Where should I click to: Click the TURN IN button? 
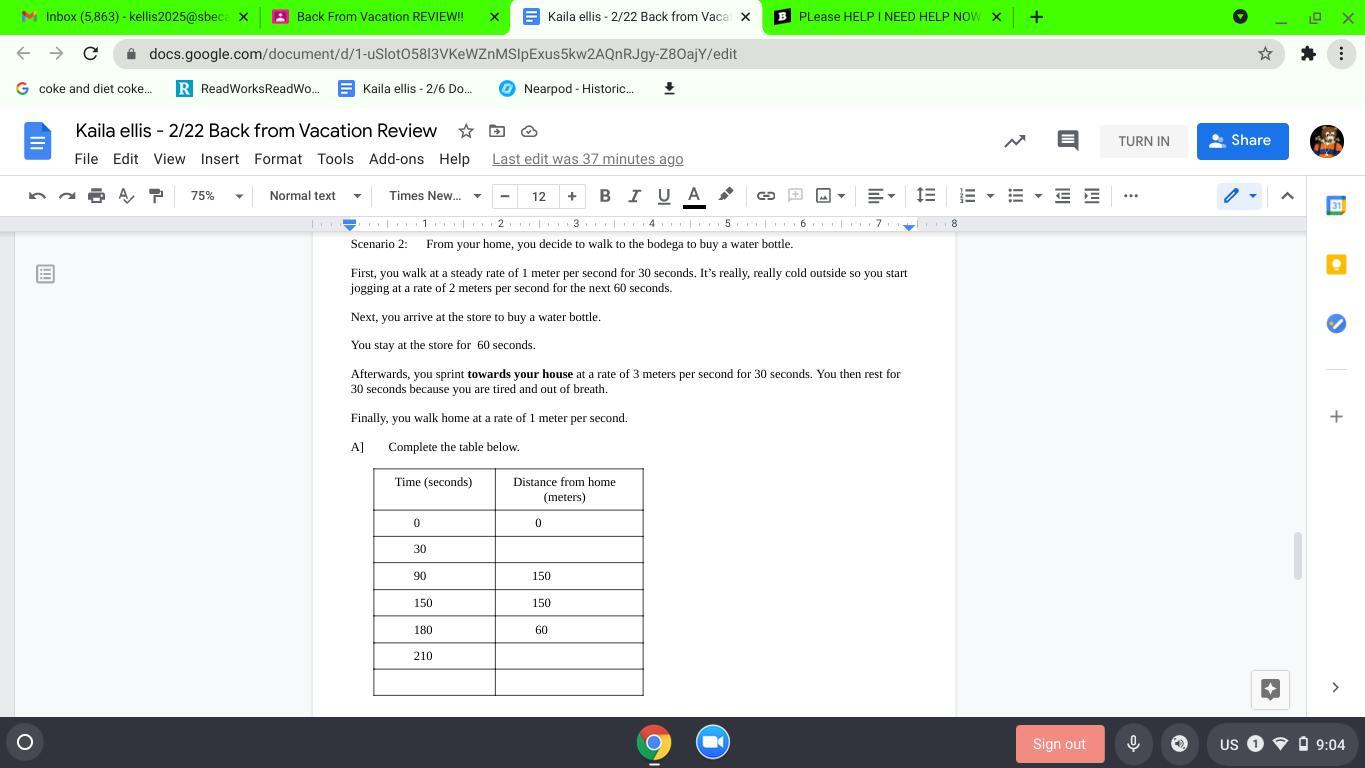1144,141
